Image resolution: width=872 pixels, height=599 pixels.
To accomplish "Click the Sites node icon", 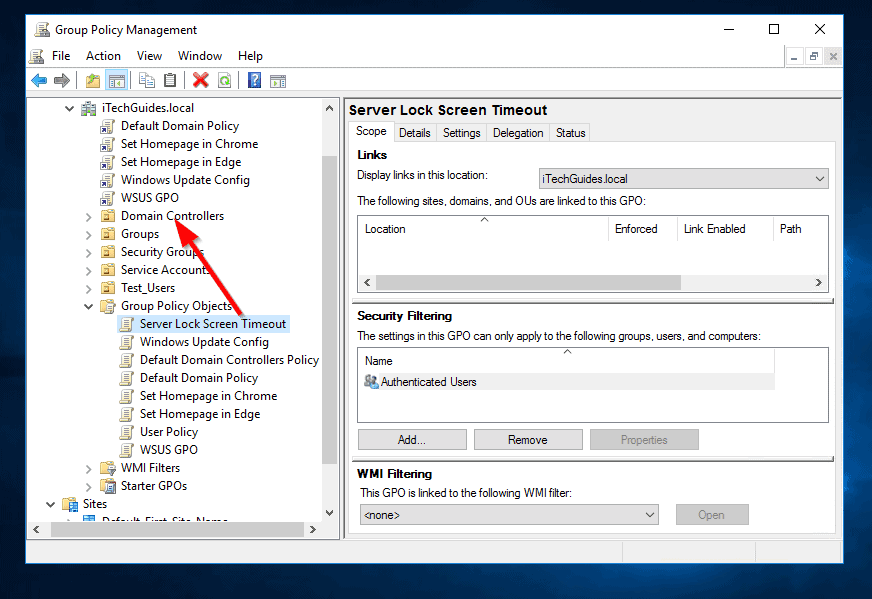I will pyautogui.click(x=70, y=504).
